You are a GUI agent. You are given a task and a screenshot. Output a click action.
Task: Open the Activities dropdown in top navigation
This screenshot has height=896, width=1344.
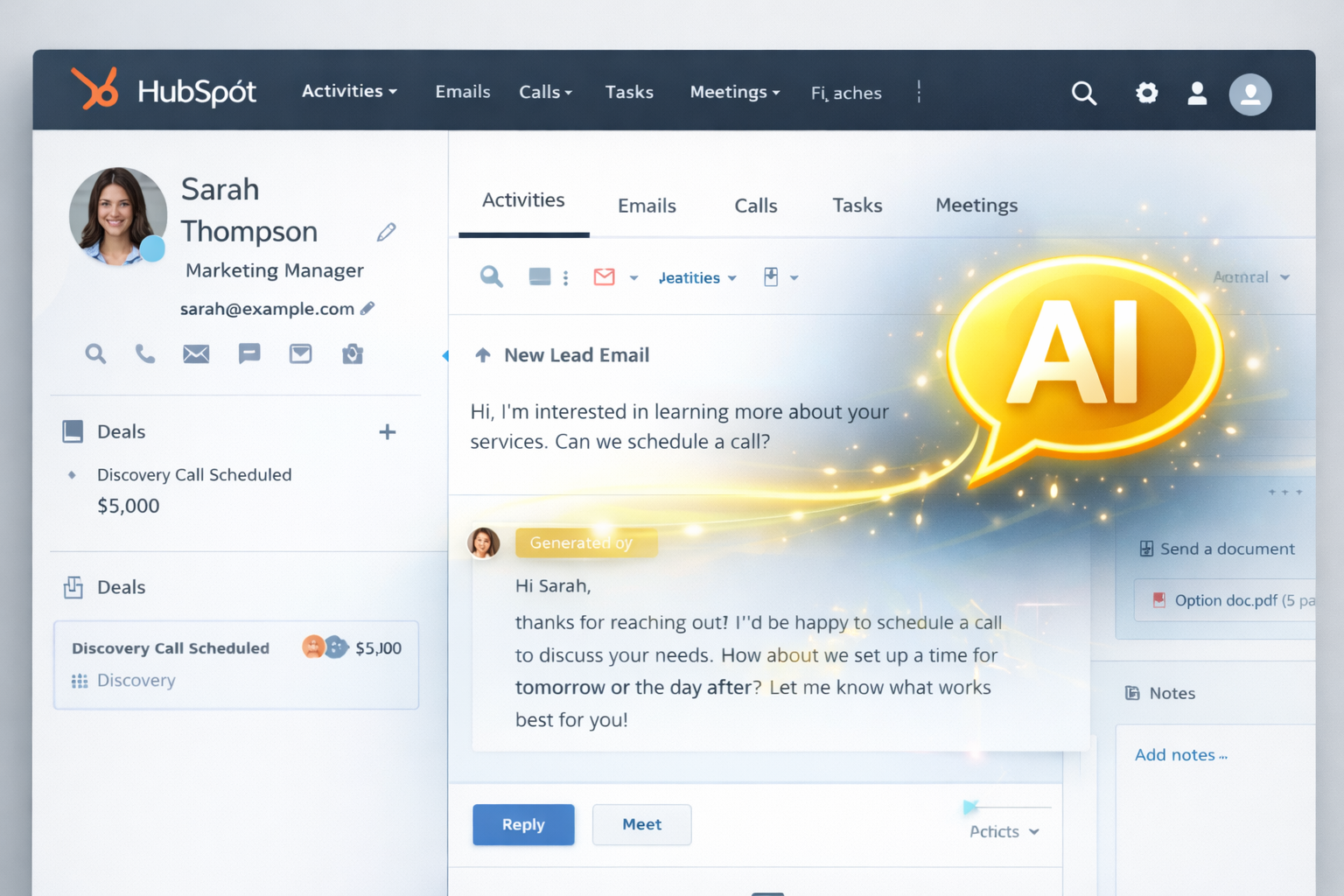[349, 92]
